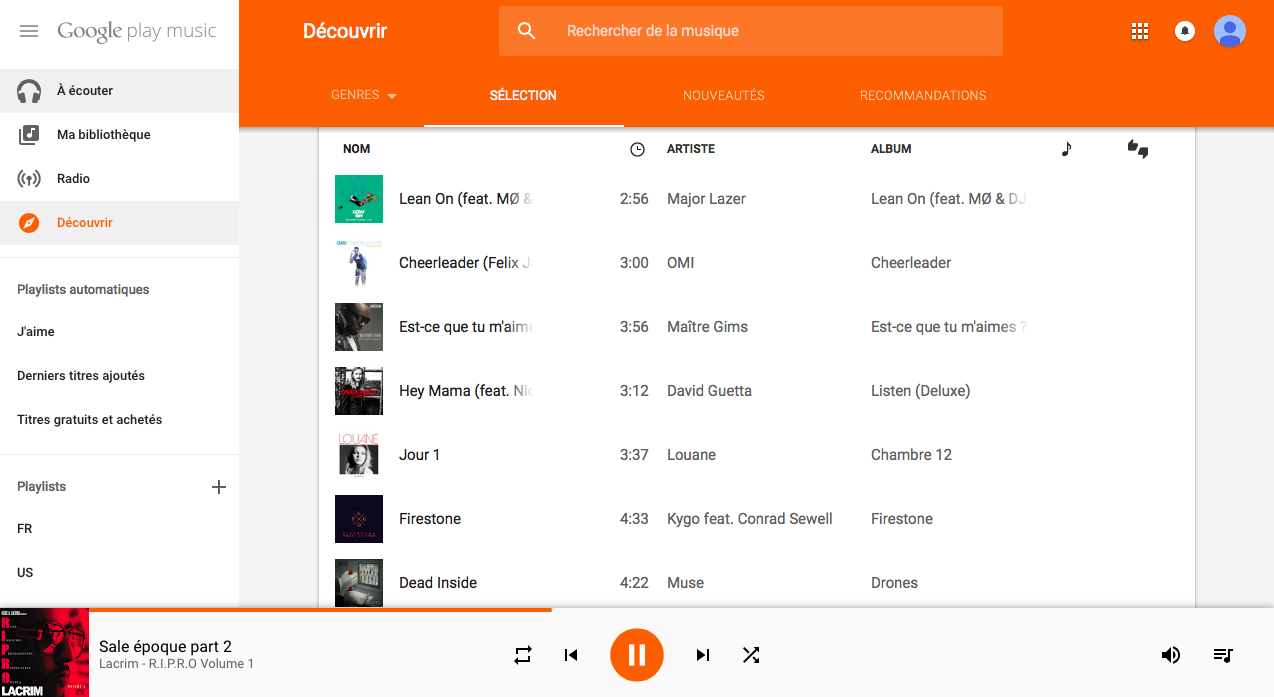The image size is (1274, 697).
Task: Click the Jour 1 album thumbnail
Action: (x=359, y=455)
